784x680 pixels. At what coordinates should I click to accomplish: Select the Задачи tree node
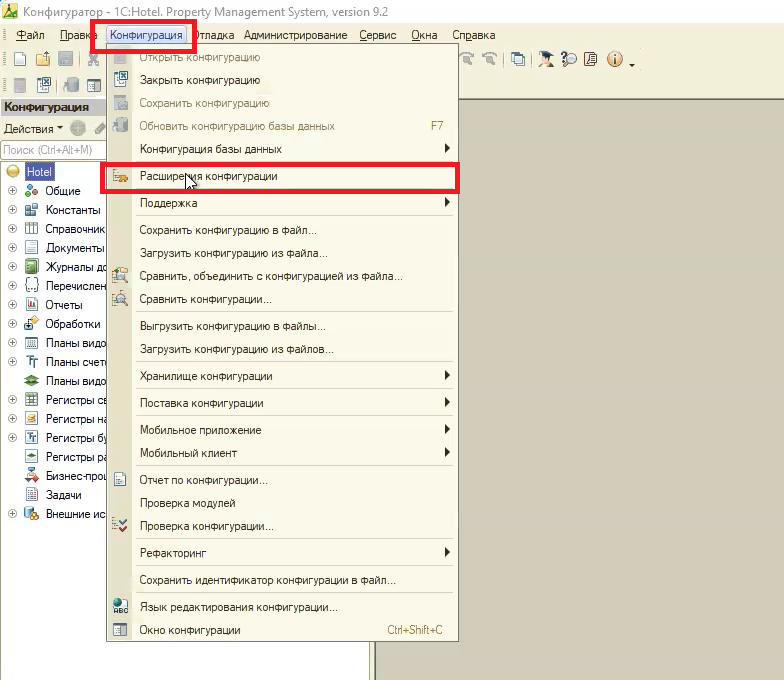tap(63, 495)
